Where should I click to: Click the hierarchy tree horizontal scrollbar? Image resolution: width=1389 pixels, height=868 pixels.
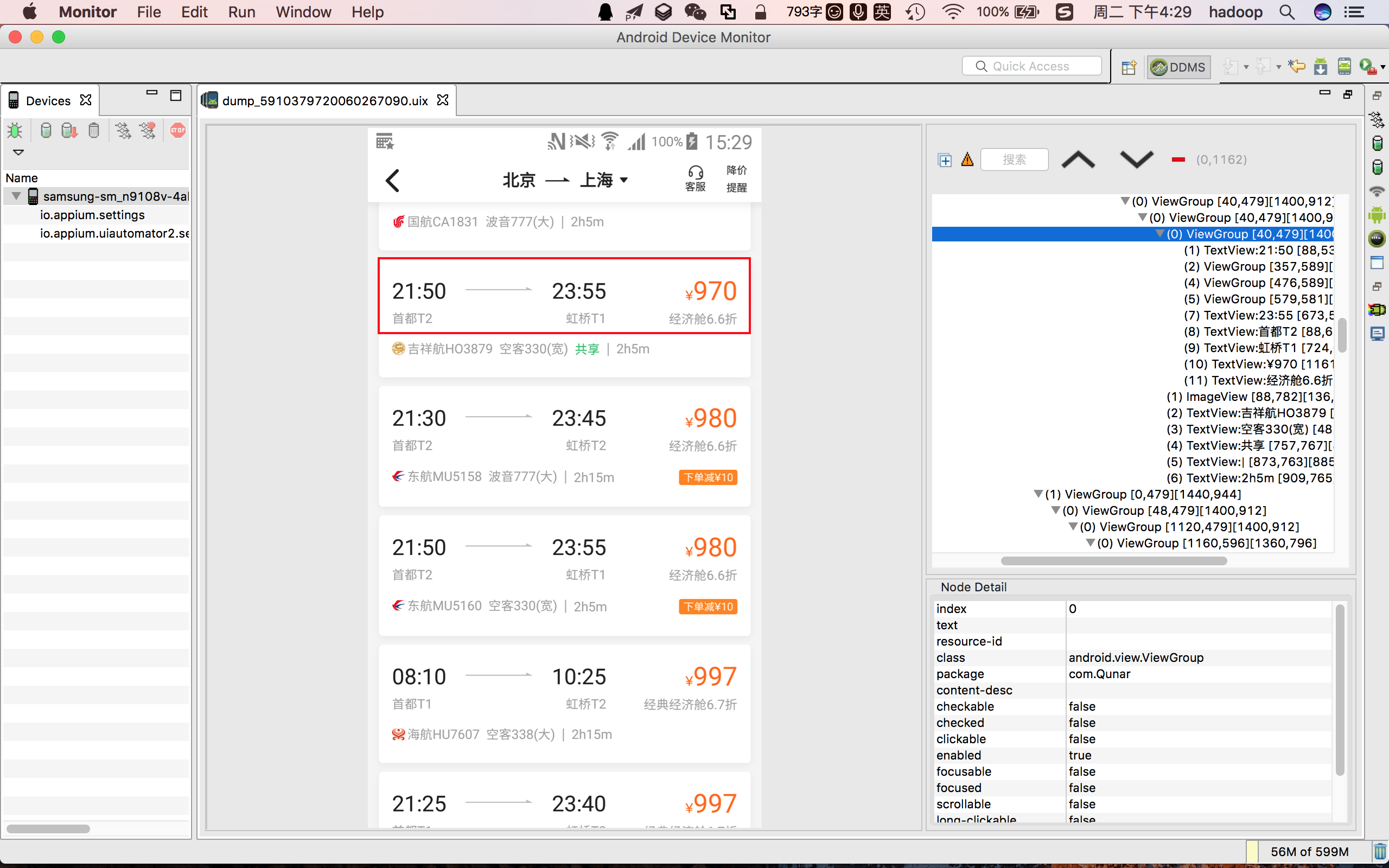point(1113,561)
